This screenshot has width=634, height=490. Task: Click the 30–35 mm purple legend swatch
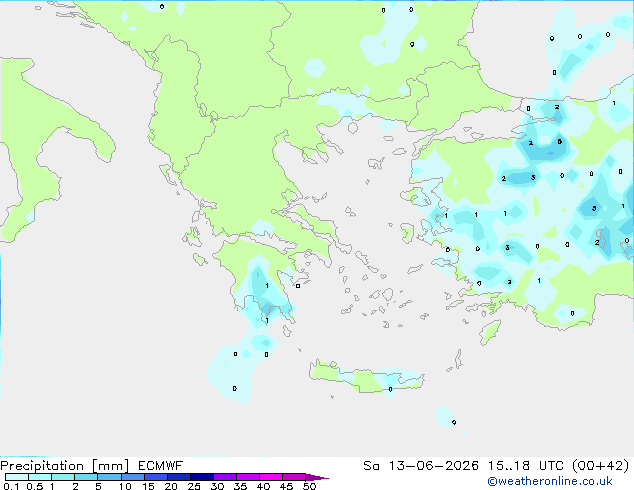coord(224,477)
